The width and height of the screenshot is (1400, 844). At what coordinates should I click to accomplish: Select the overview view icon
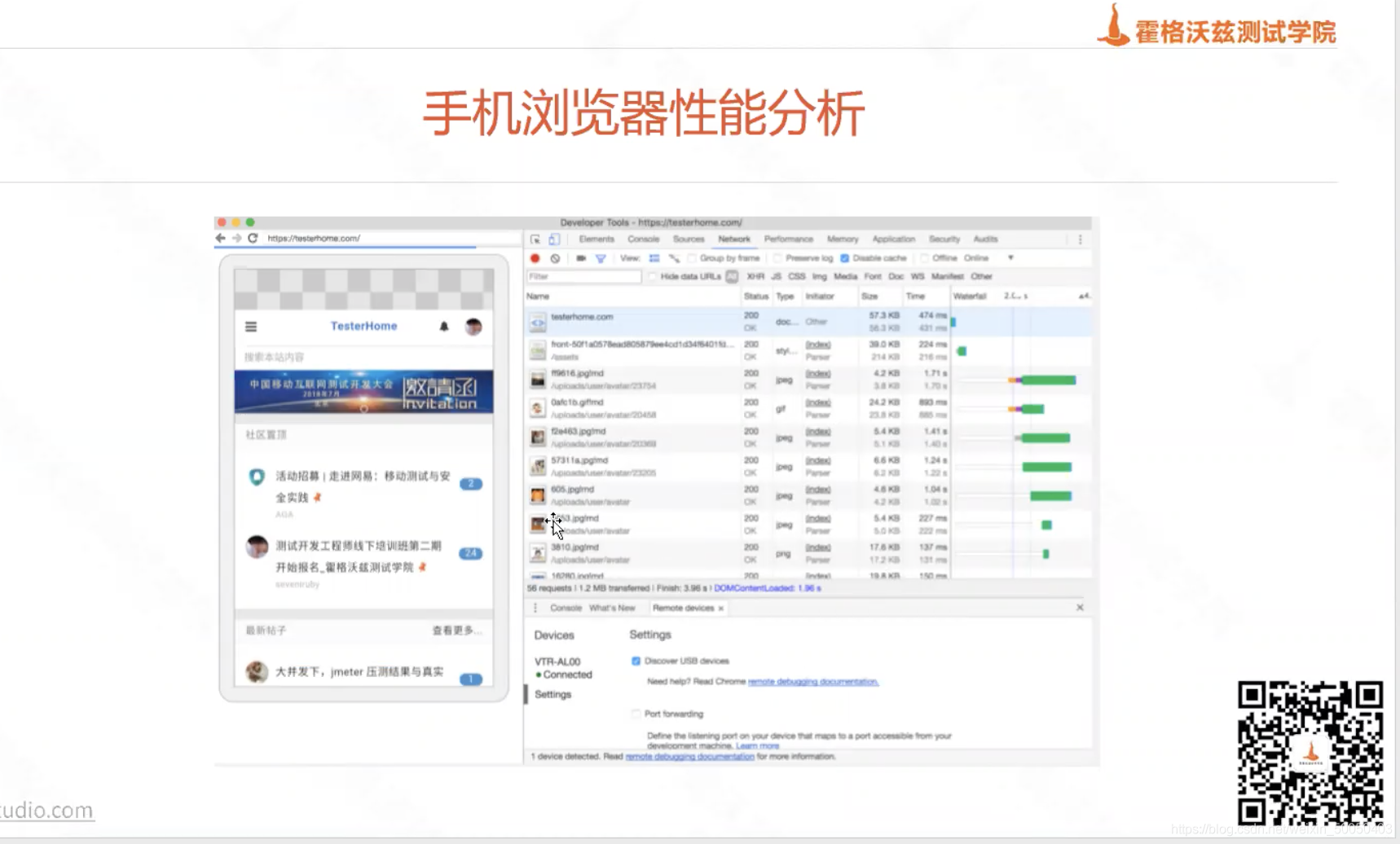(674, 258)
